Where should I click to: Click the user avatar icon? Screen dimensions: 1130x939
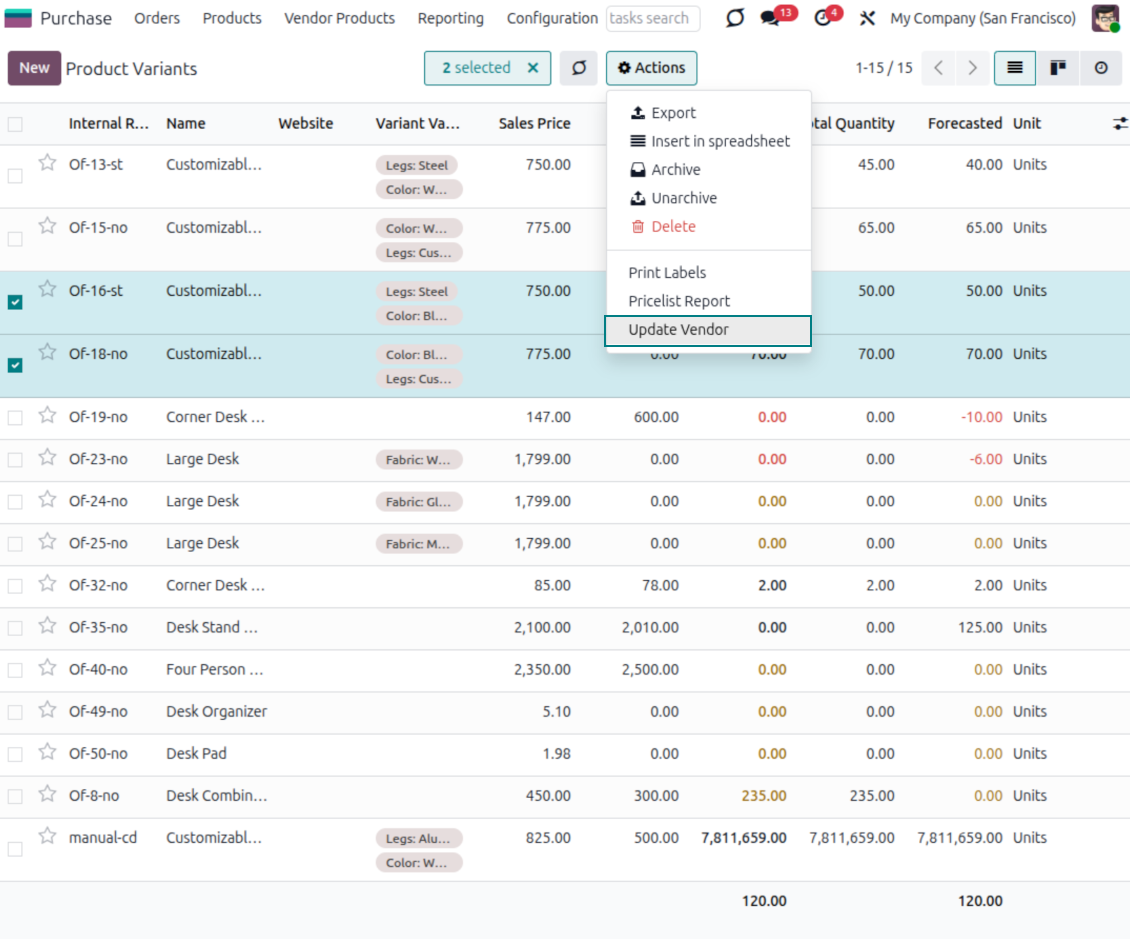[x=1105, y=18]
